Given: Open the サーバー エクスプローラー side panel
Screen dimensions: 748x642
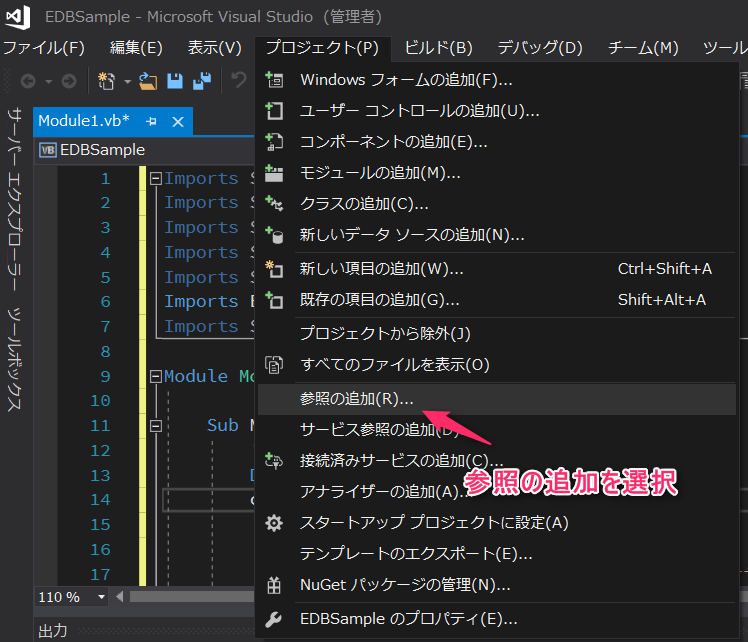Looking at the screenshot, I should (x=14, y=190).
